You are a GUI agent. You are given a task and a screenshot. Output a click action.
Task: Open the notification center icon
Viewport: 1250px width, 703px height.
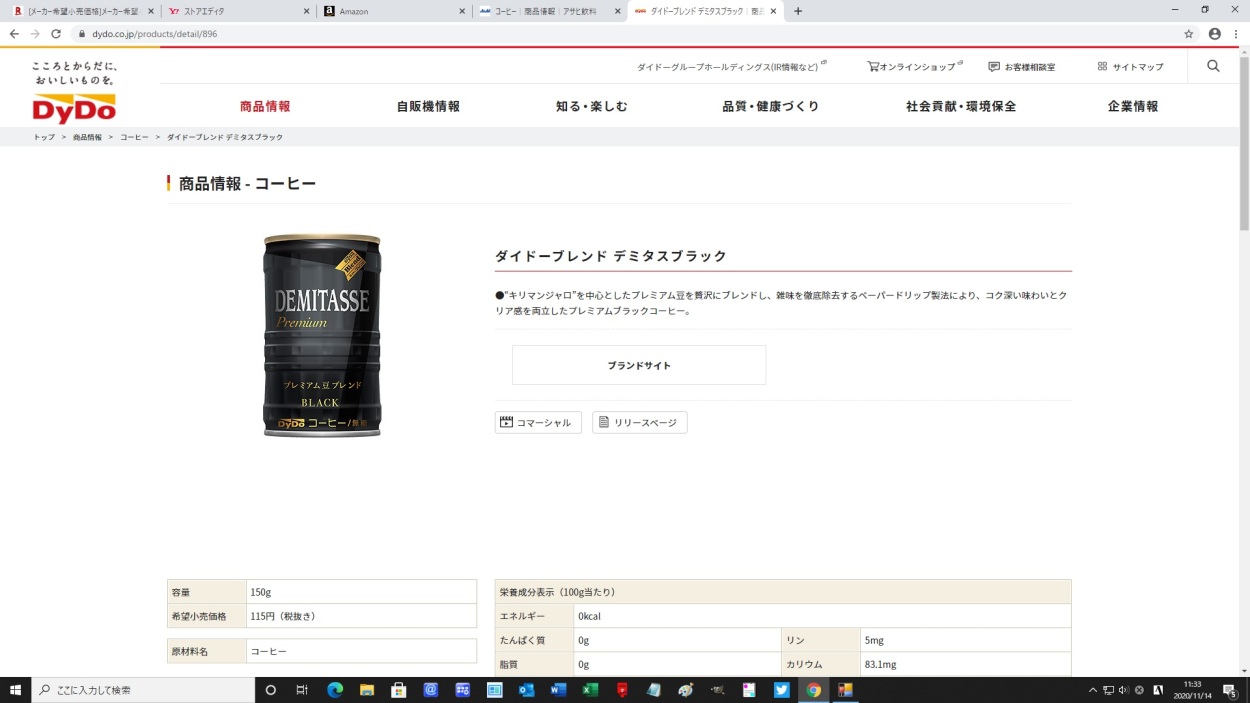(x=1230, y=690)
